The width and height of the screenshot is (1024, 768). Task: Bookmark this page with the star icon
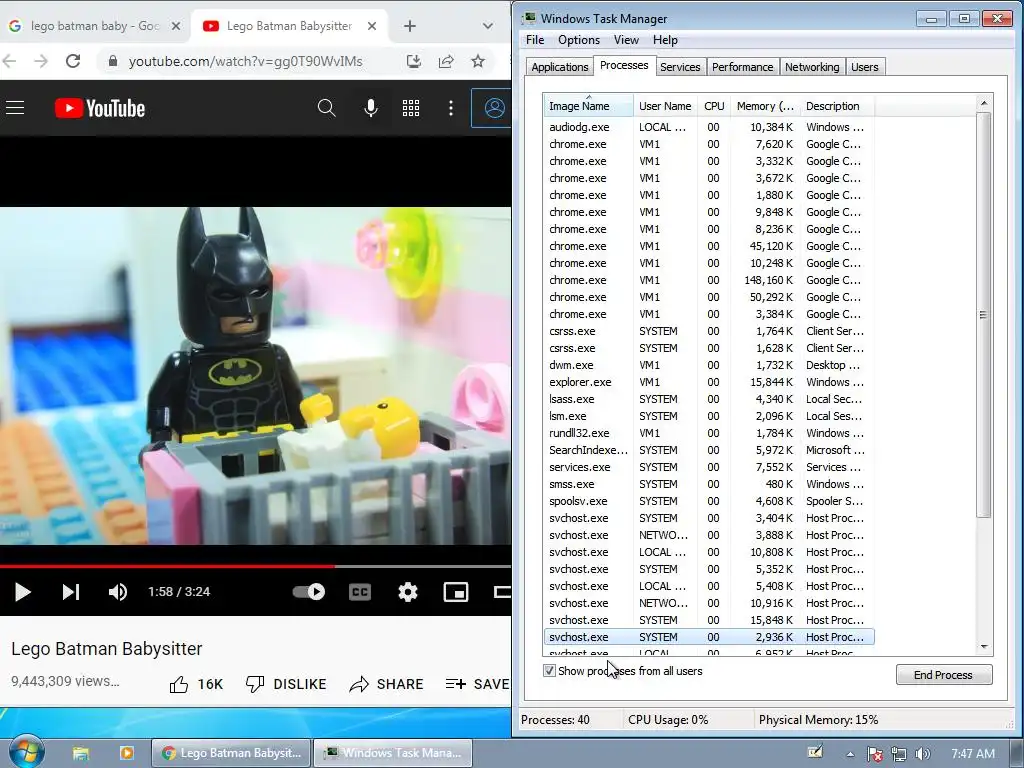(478, 61)
